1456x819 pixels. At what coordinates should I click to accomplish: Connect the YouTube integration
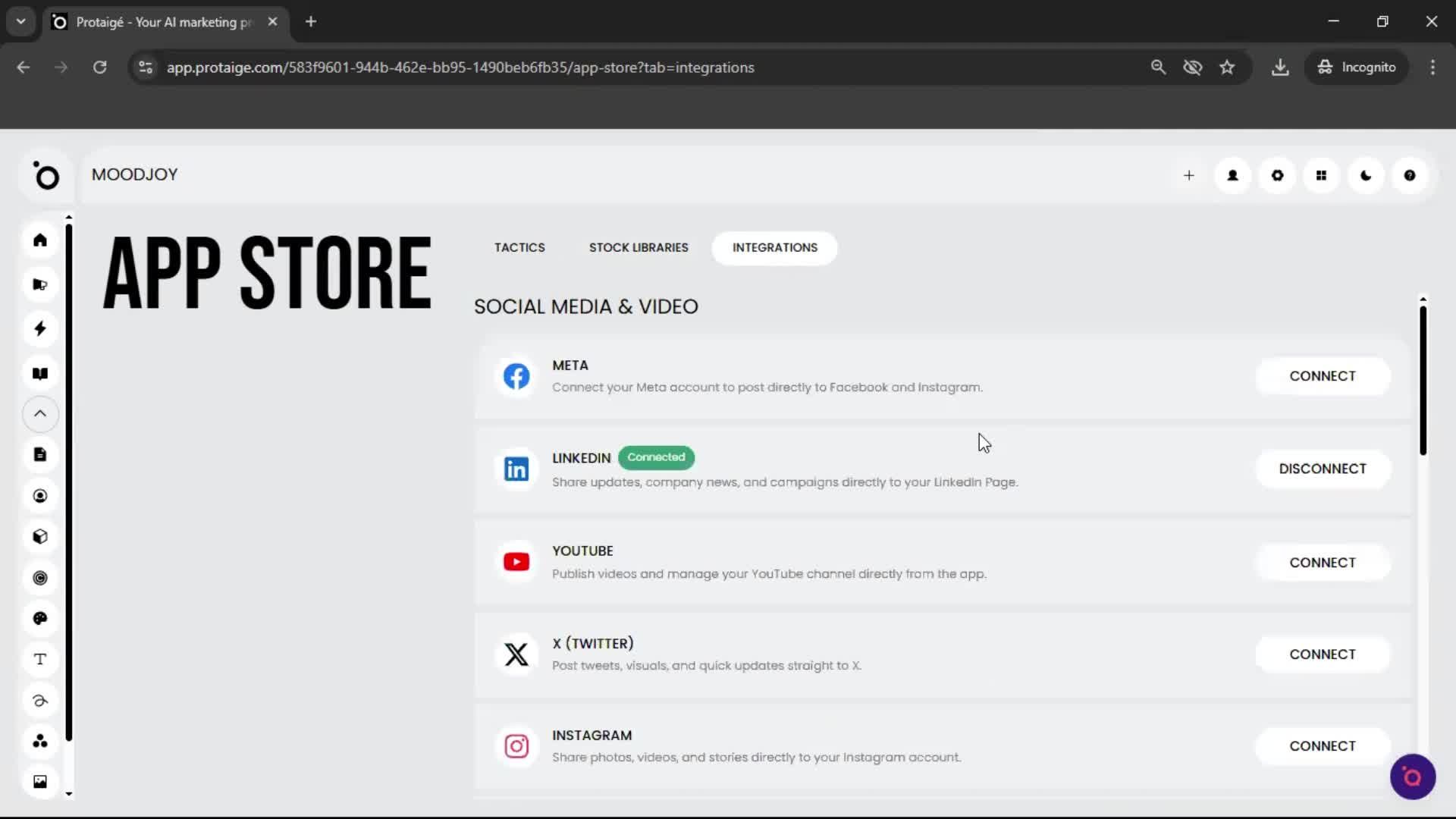tap(1323, 562)
